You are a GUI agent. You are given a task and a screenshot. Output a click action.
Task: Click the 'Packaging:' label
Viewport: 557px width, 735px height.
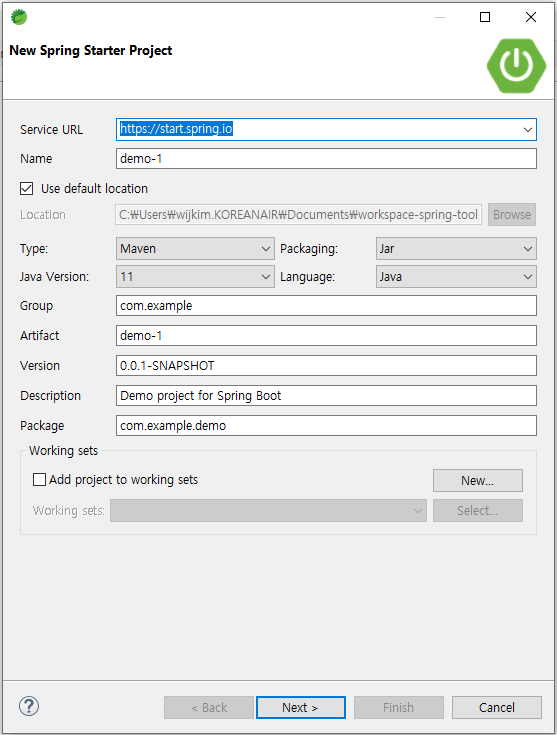click(309, 249)
